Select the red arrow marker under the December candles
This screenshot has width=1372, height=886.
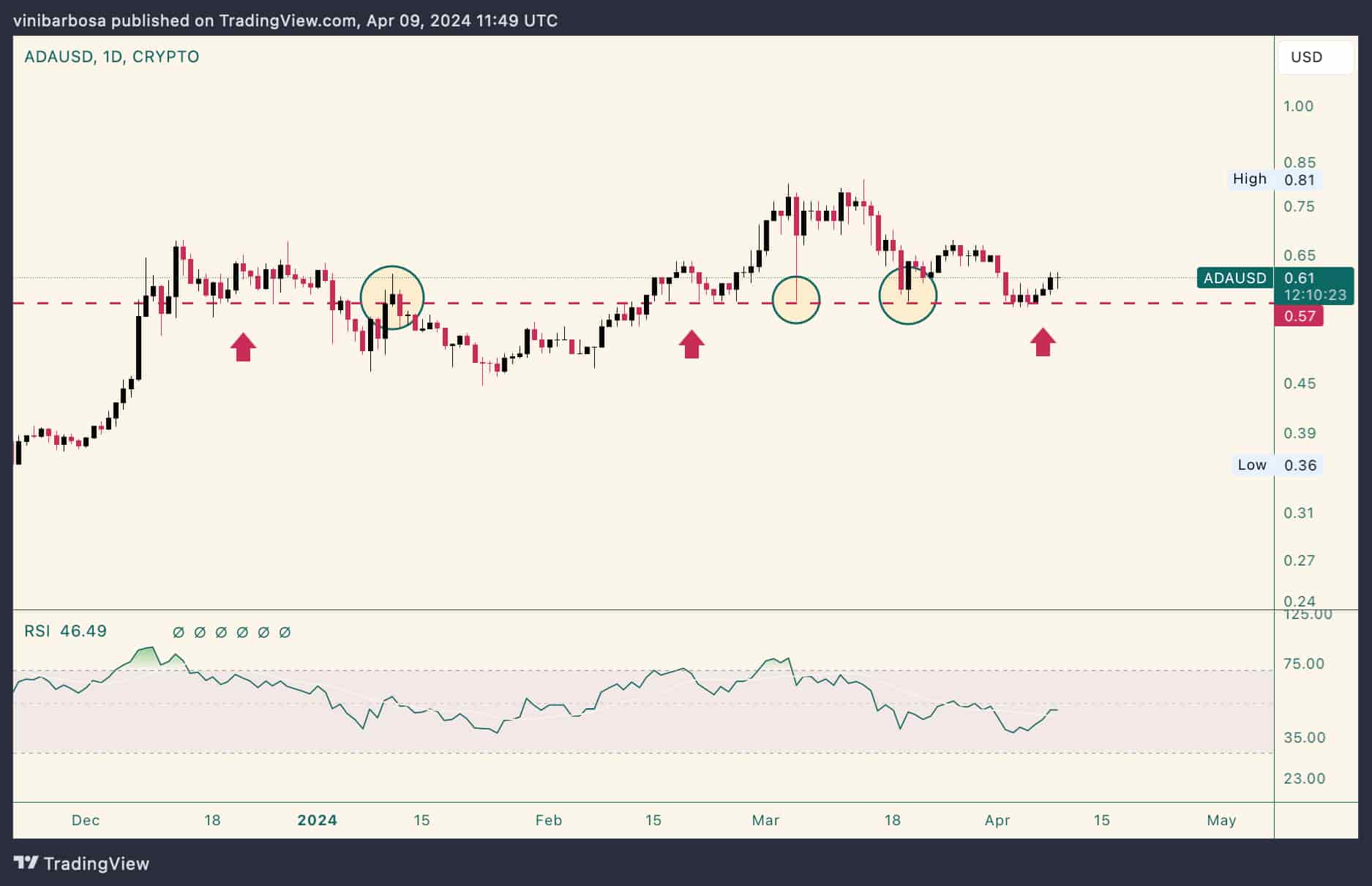click(244, 345)
